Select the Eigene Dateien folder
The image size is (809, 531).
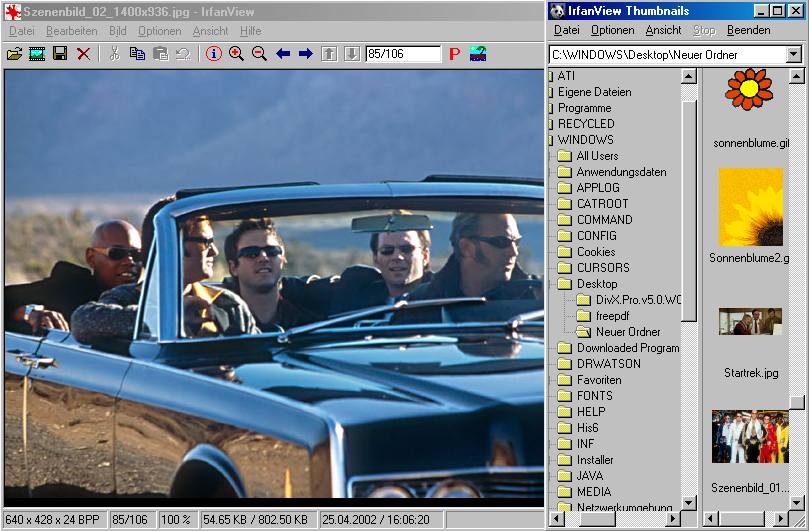pos(594,92)
